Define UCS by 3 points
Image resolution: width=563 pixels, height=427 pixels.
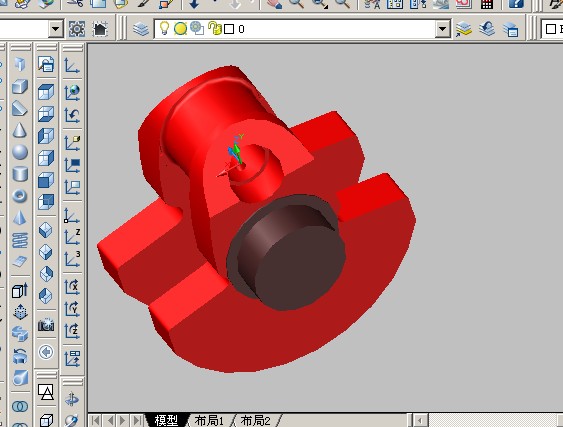(72, 259)
